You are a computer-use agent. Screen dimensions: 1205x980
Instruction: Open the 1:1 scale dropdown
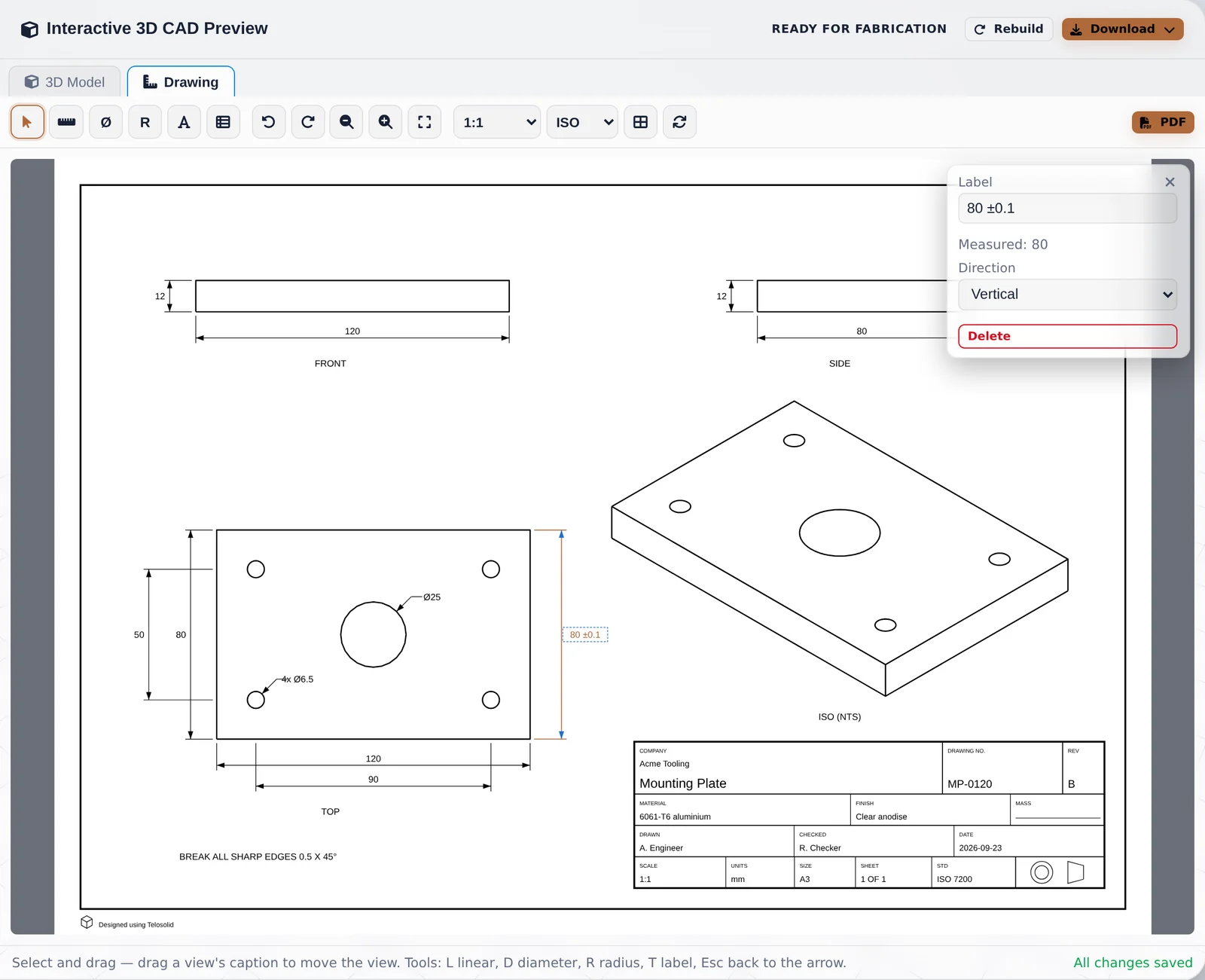(x=497, y=122)
